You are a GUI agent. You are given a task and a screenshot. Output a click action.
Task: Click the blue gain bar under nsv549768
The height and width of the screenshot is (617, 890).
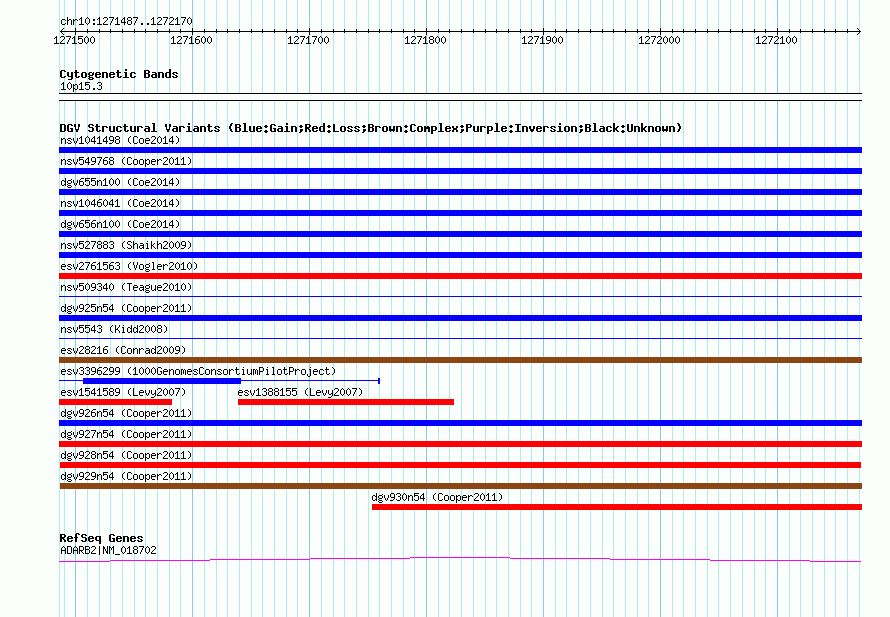click(x=460, y=171)
